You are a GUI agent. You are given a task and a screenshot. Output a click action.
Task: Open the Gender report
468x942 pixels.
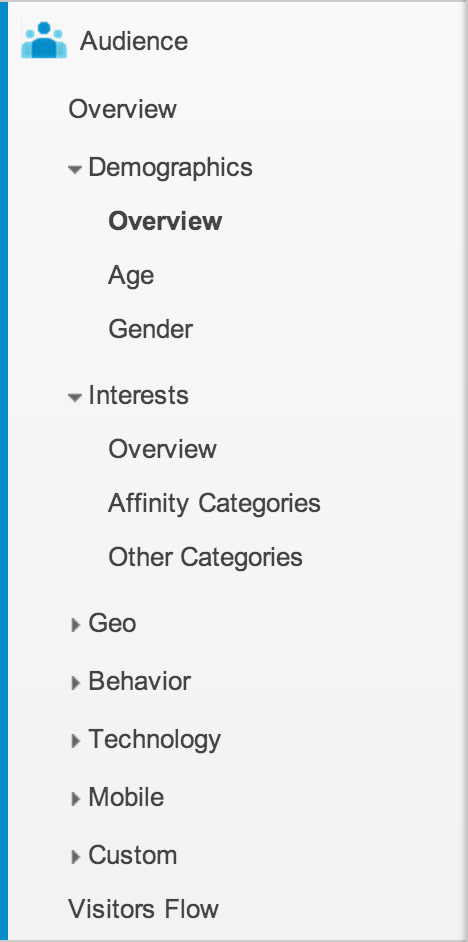[x=150, y=329]
